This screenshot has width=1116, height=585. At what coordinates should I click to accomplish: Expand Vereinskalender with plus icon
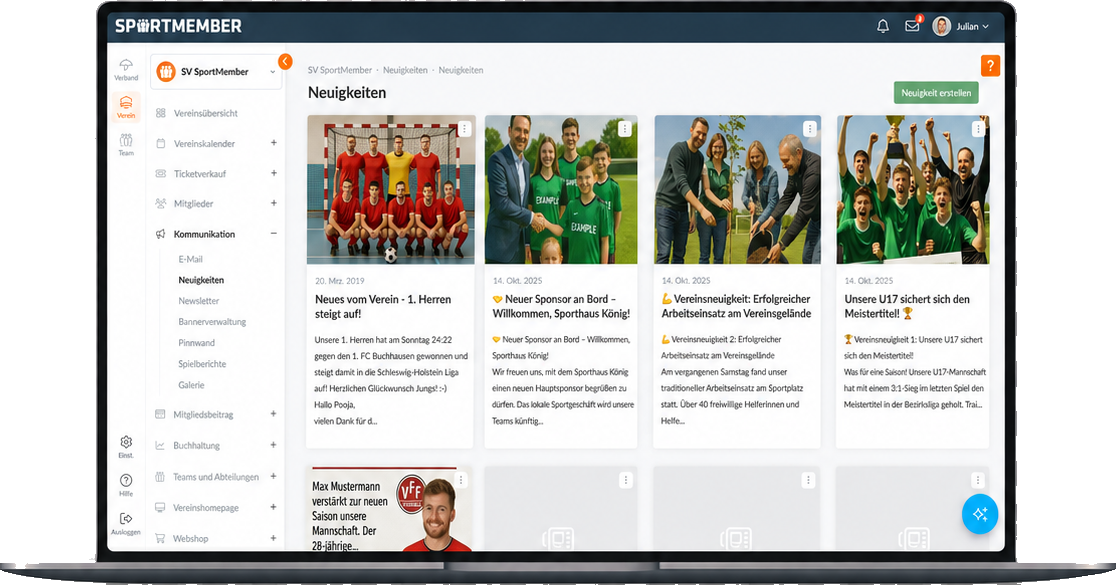click(273, 143)
